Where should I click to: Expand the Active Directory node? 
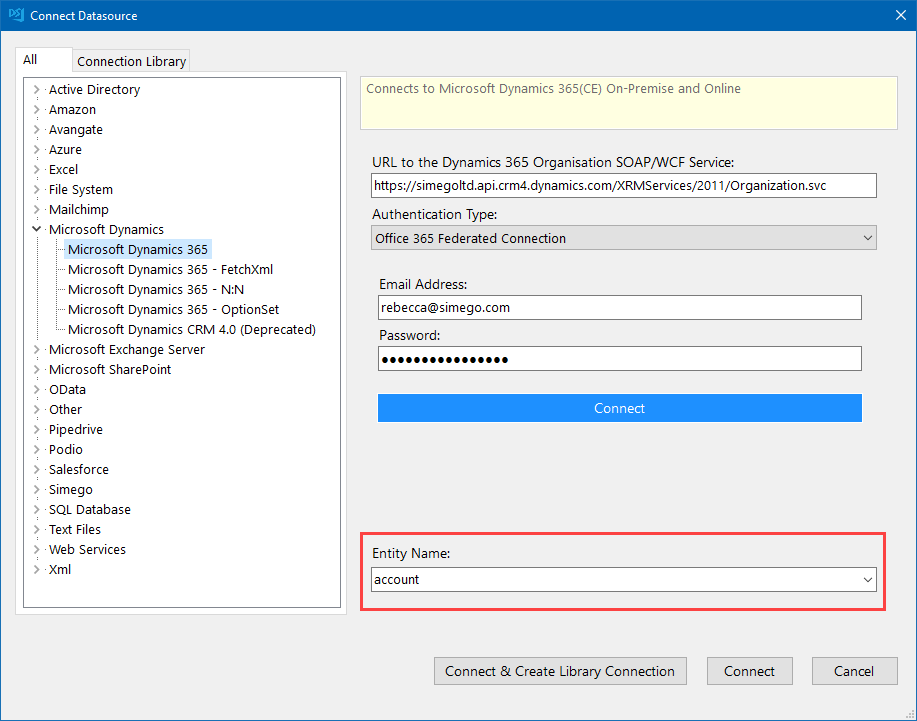[x=36, y=89]
